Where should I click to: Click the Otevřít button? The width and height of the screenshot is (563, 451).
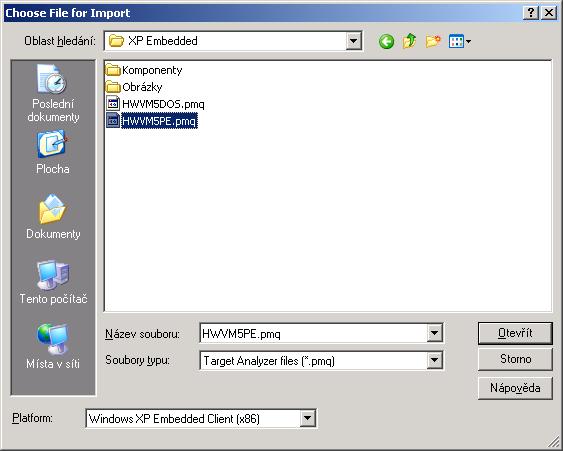(x=515, y=333)
